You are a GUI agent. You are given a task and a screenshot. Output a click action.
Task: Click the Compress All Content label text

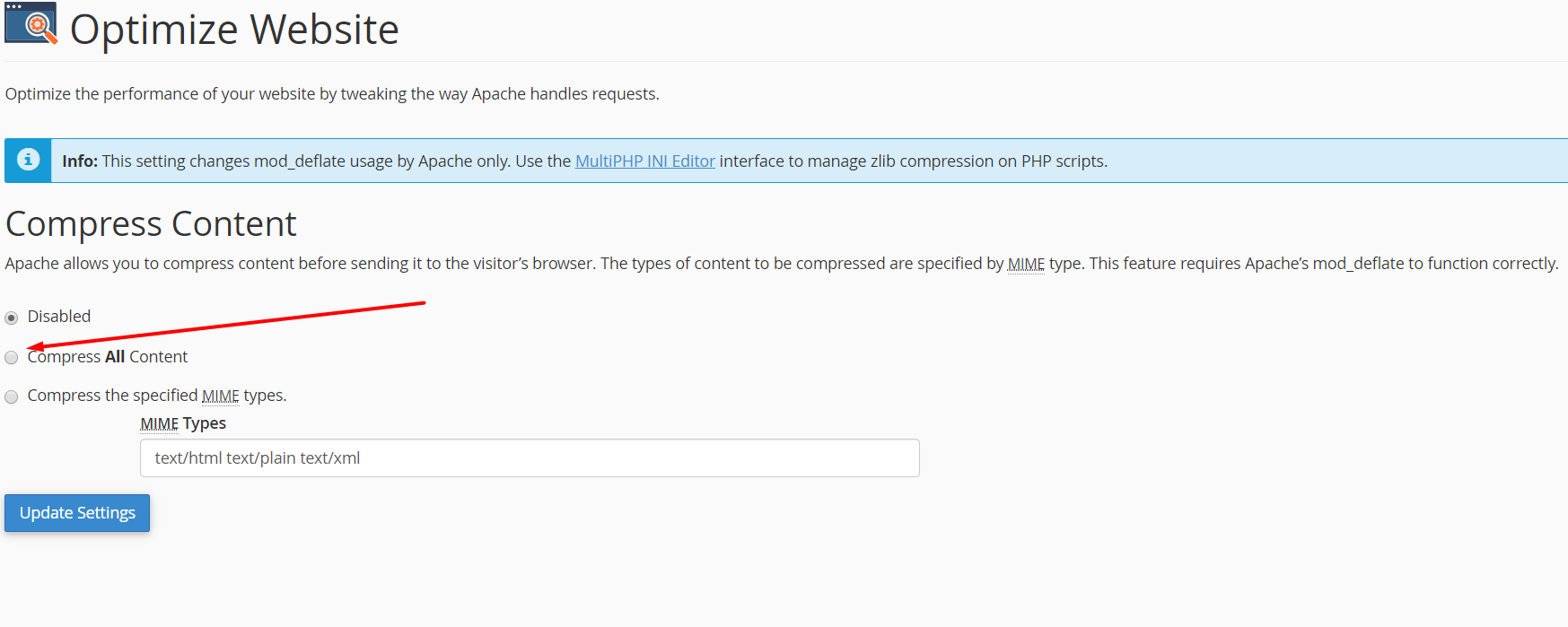[108, 356]
